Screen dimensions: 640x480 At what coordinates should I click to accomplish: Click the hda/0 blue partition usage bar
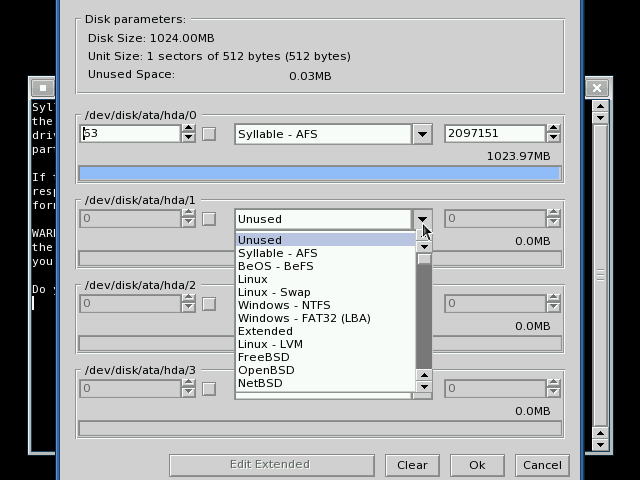tap(319, 173)
